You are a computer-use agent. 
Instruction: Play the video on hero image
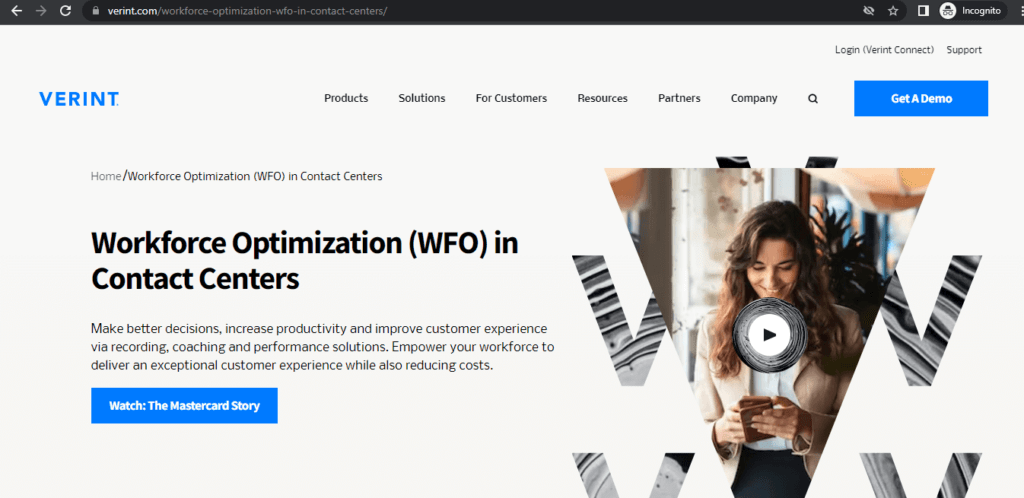pos(769,335)
